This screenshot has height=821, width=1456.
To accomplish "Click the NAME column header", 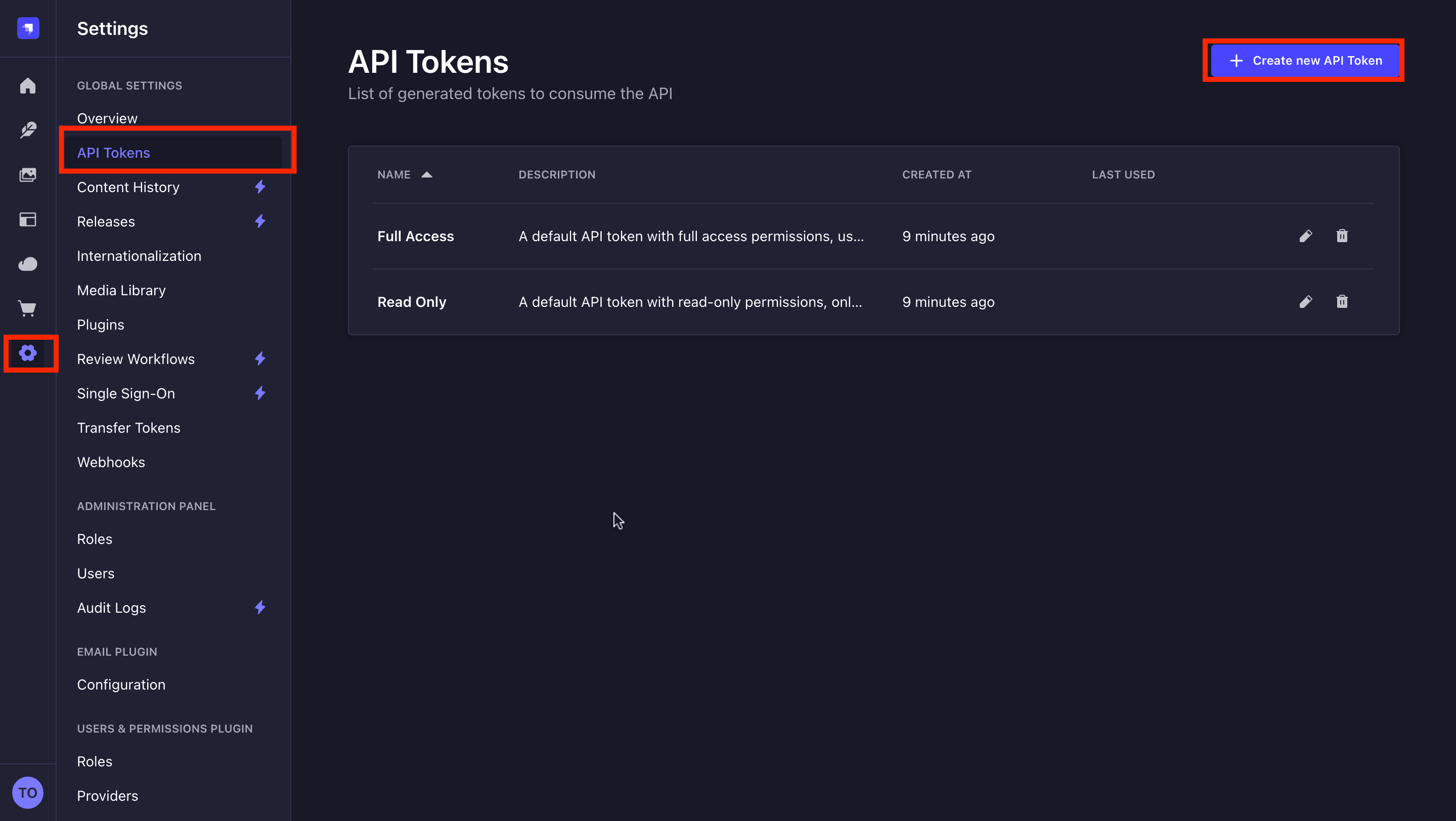I will tap(393, 174).
